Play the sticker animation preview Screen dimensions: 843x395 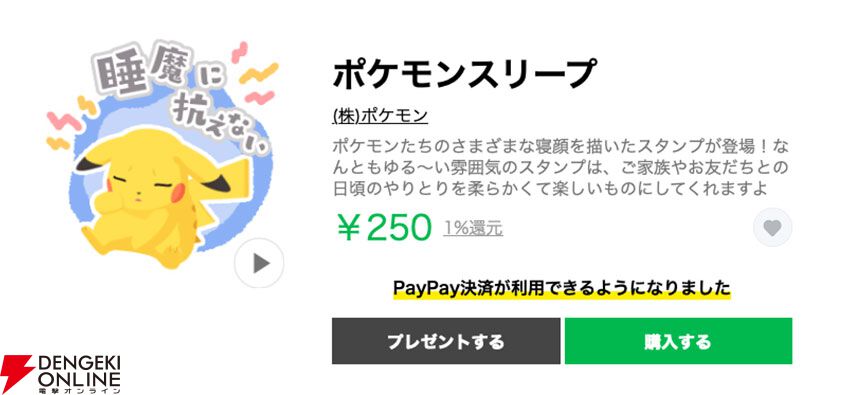click(x=259, y=263)
